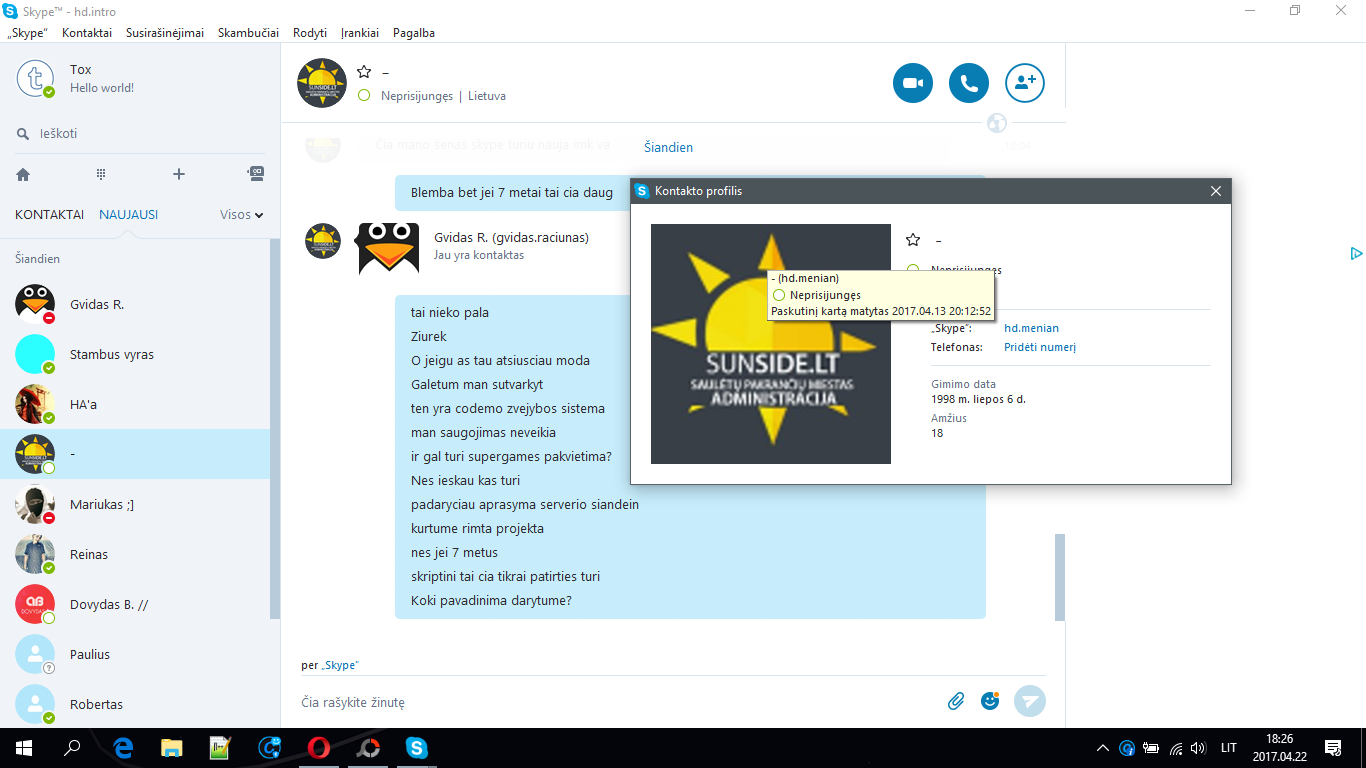Open the emoticon picker
1366x768 pixels.
pyautogui.click(x=990, y=701)
